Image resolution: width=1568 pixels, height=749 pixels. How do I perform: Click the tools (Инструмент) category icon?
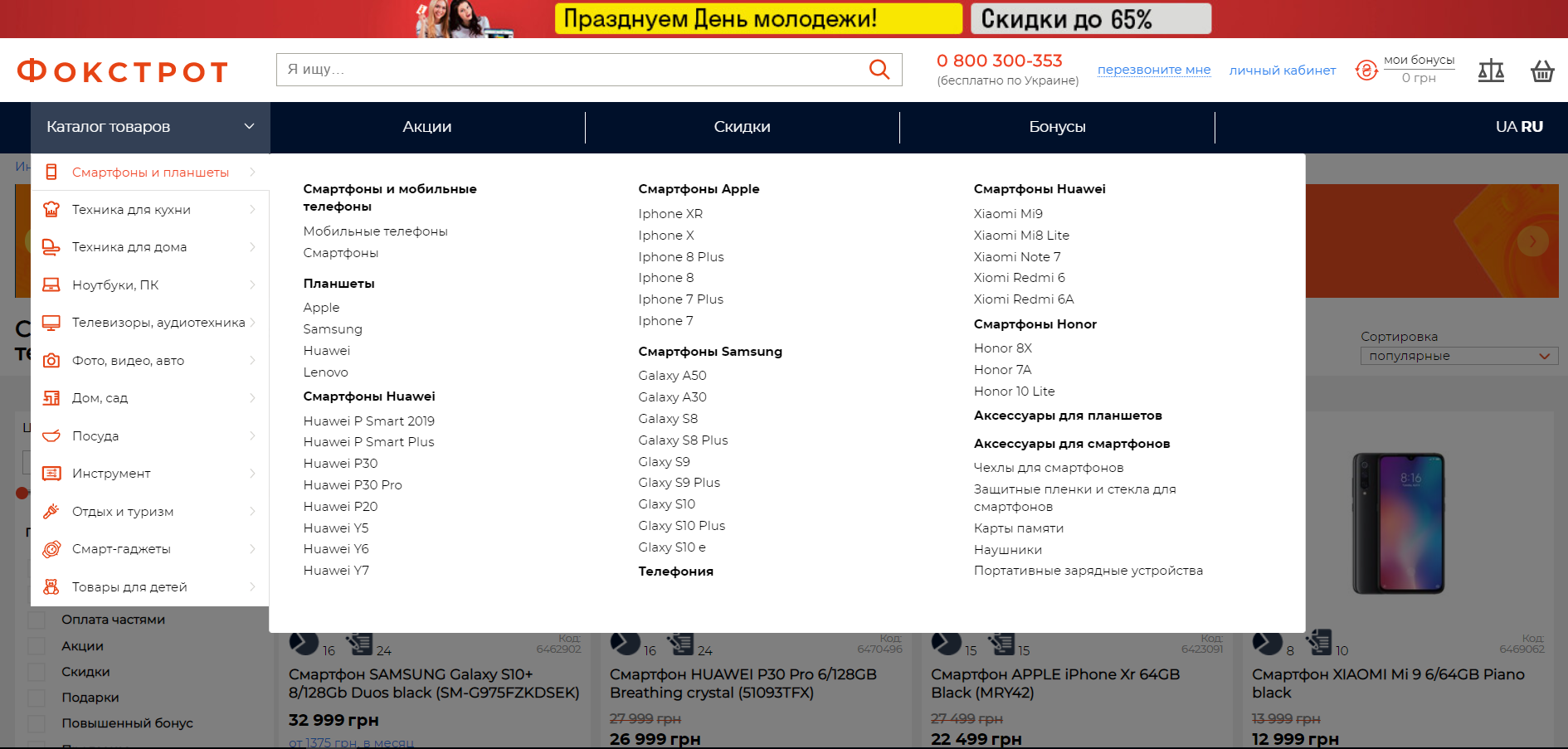click(x=51, y=474)
